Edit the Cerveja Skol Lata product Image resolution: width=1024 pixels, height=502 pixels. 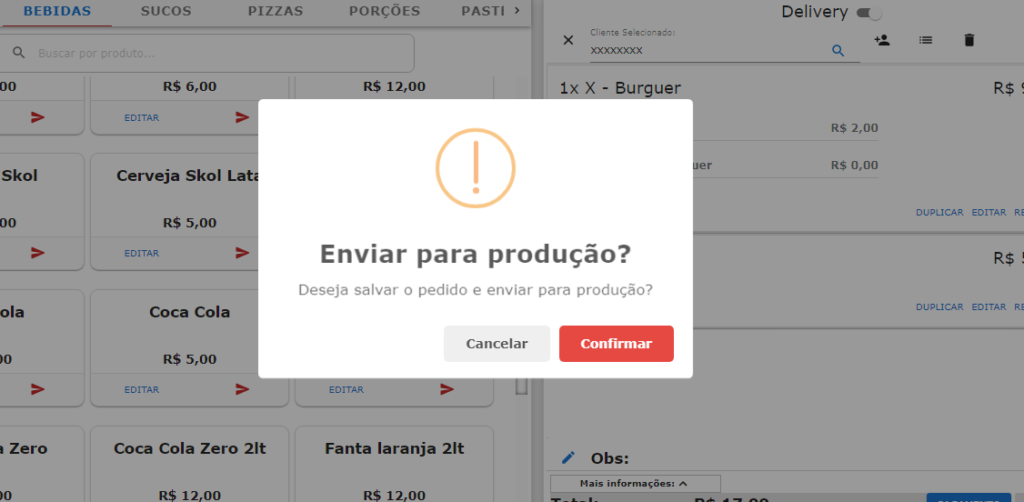click(x=142, y=253)
